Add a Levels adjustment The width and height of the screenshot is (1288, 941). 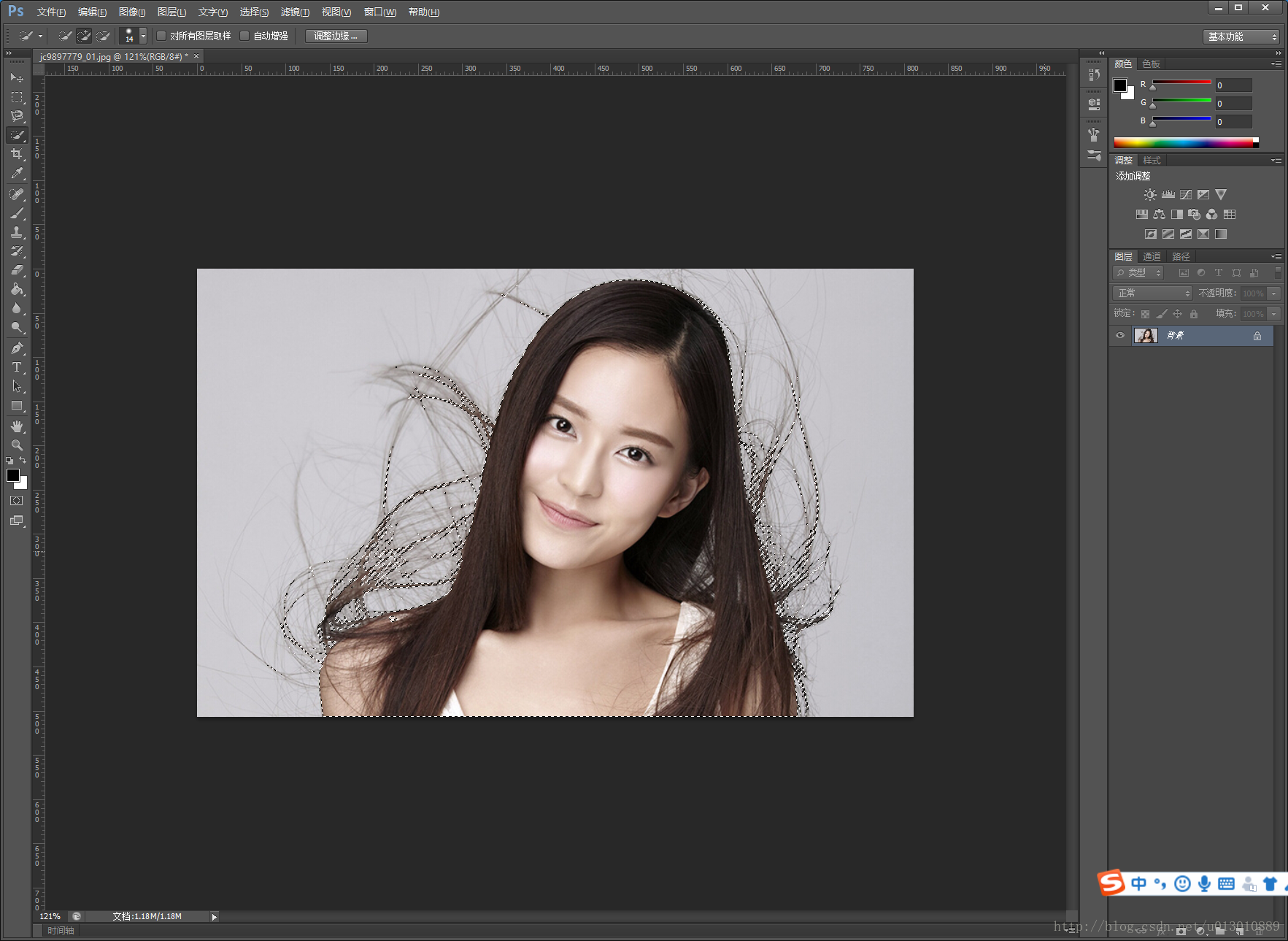(1168, 195)
